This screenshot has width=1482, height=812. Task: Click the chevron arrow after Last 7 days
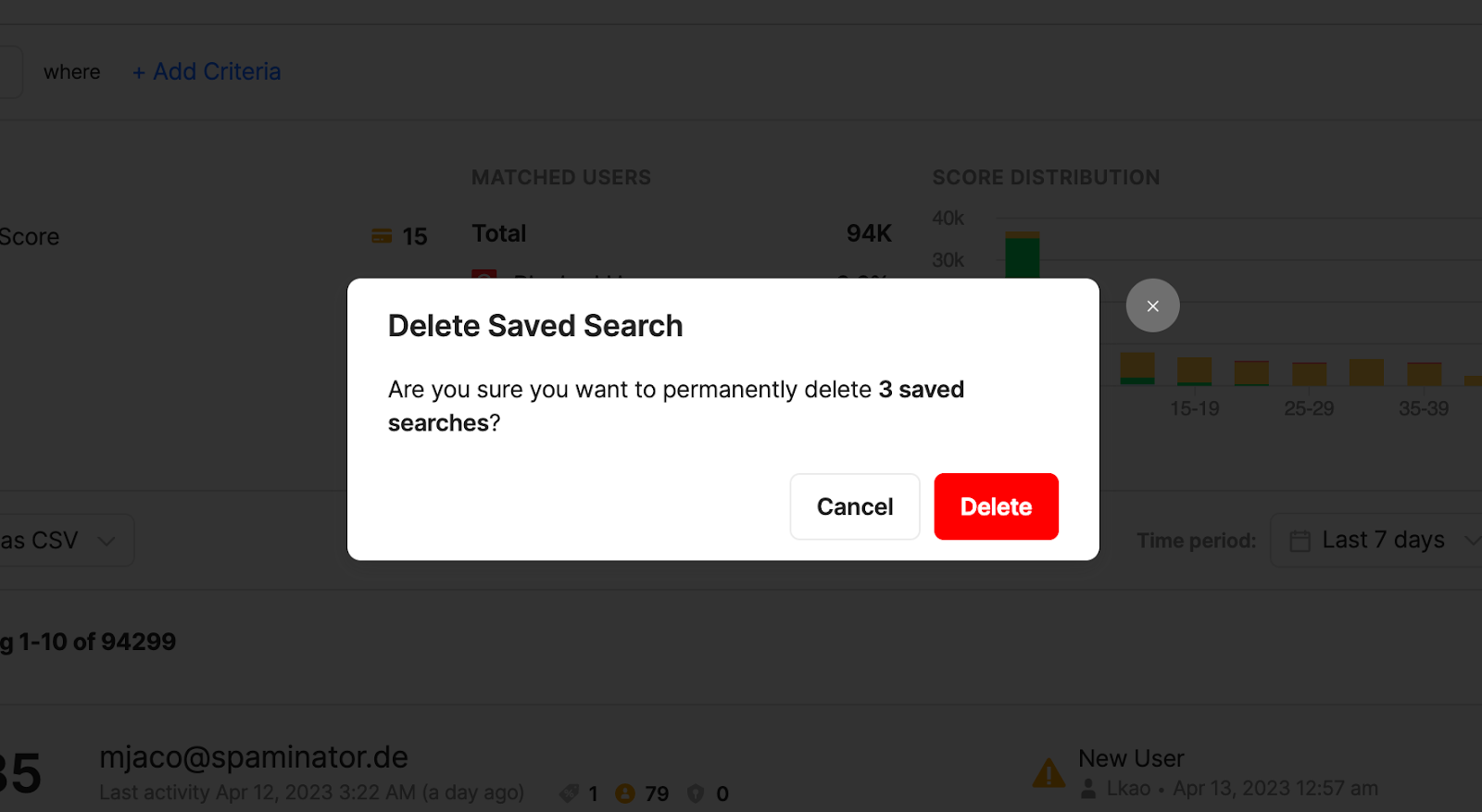point(1471,541)
